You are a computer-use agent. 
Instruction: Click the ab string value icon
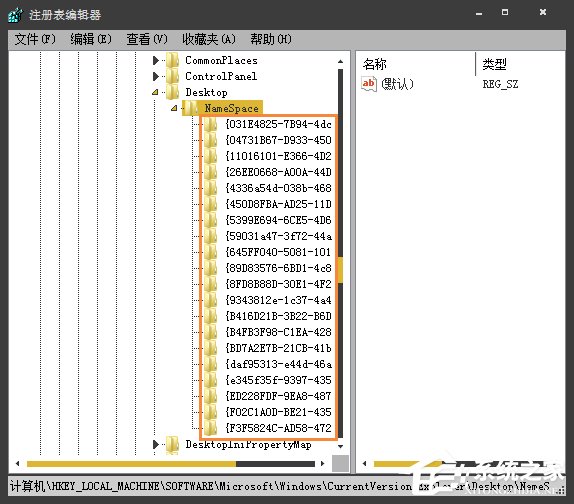click(369, 84)
